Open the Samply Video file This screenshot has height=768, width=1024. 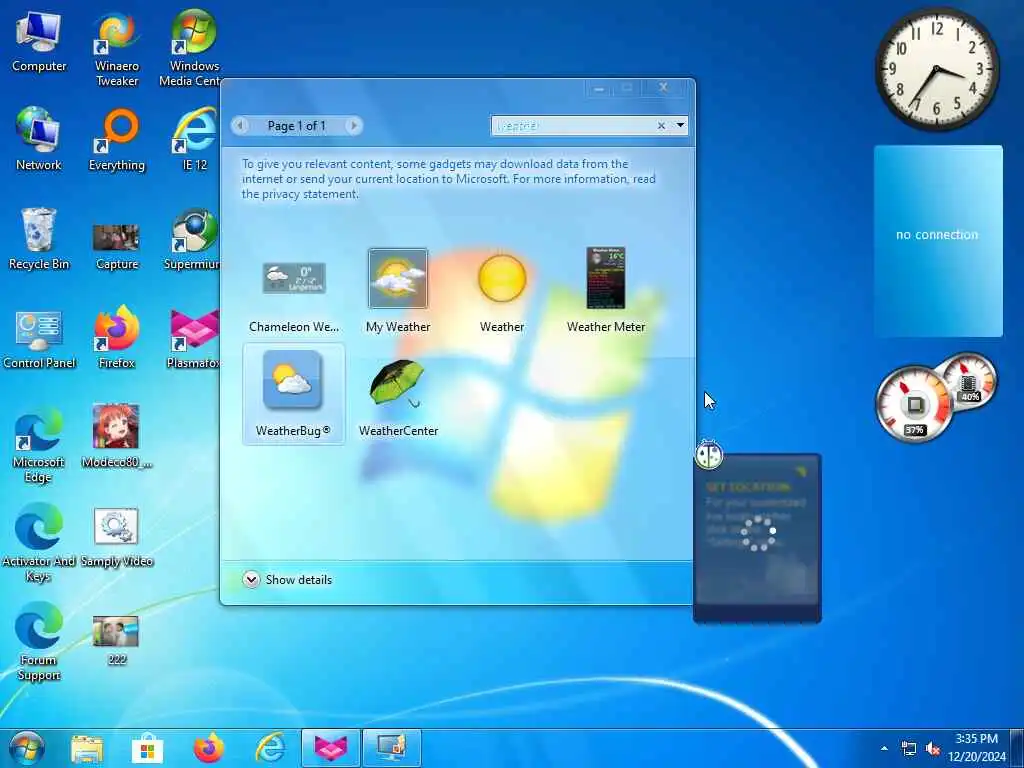click(x=117, y=537)
